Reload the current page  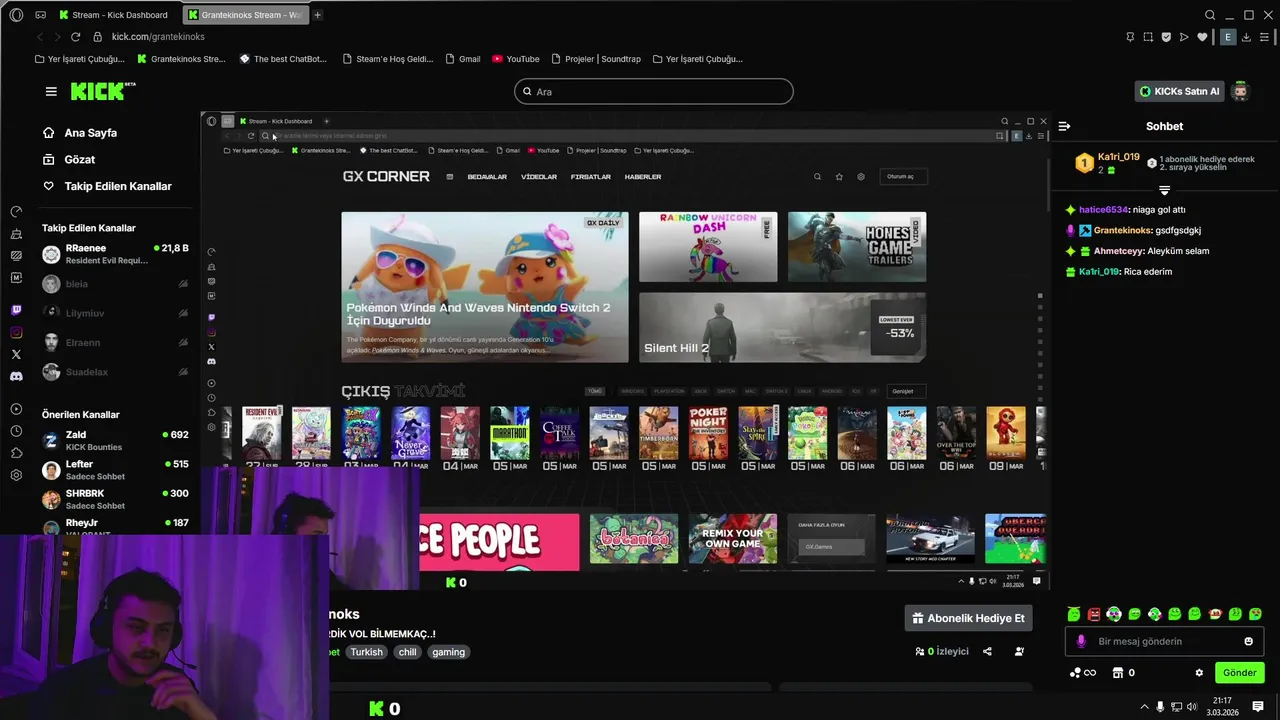[76, 36]
